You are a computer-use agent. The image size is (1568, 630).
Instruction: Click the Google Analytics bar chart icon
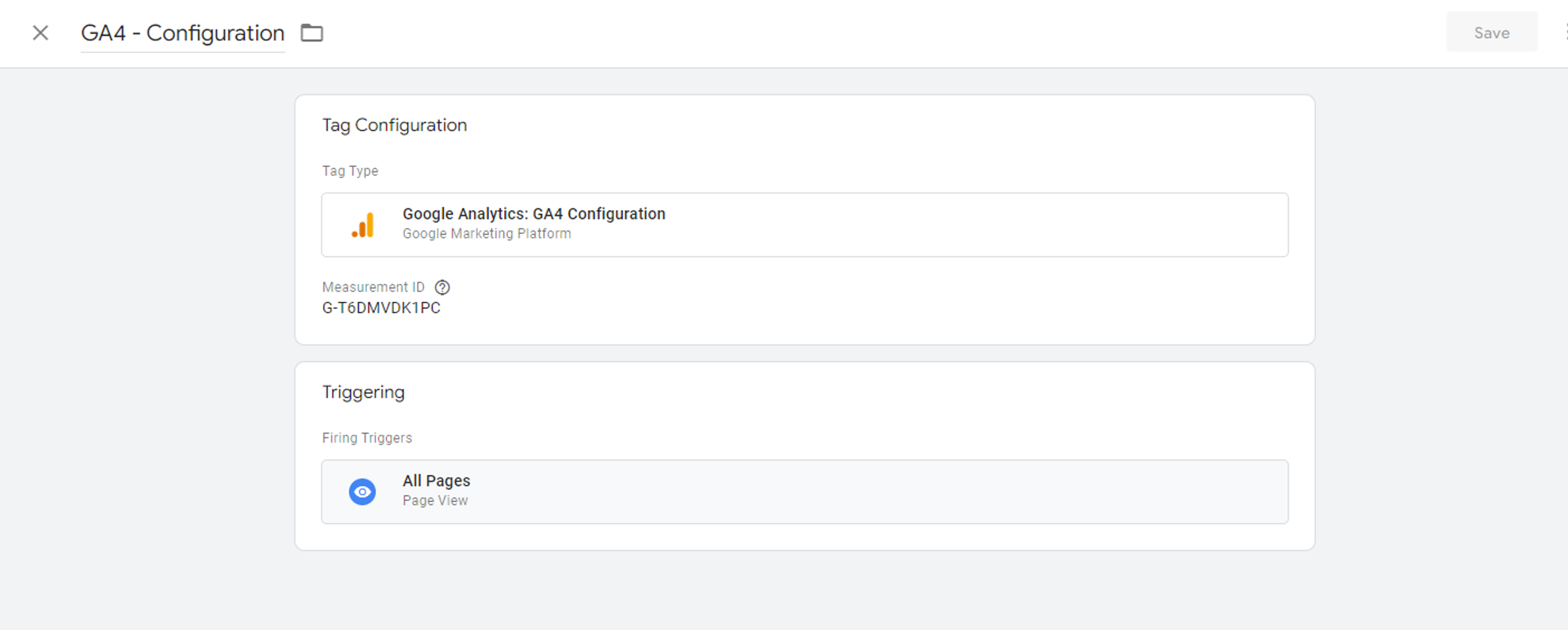click(x=363, y=225)
